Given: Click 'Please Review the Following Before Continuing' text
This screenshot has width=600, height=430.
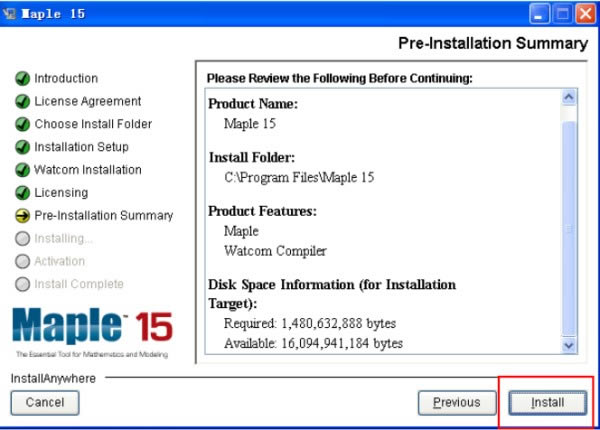Looking at the screenshot, I should (340, 78).
